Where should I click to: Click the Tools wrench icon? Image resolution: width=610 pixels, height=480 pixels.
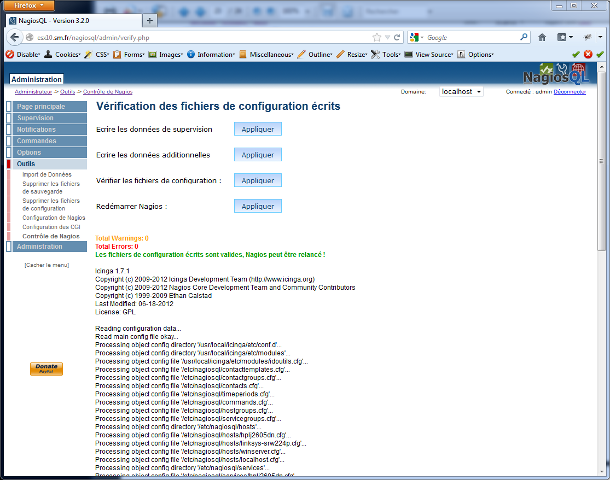coord(375,54)
